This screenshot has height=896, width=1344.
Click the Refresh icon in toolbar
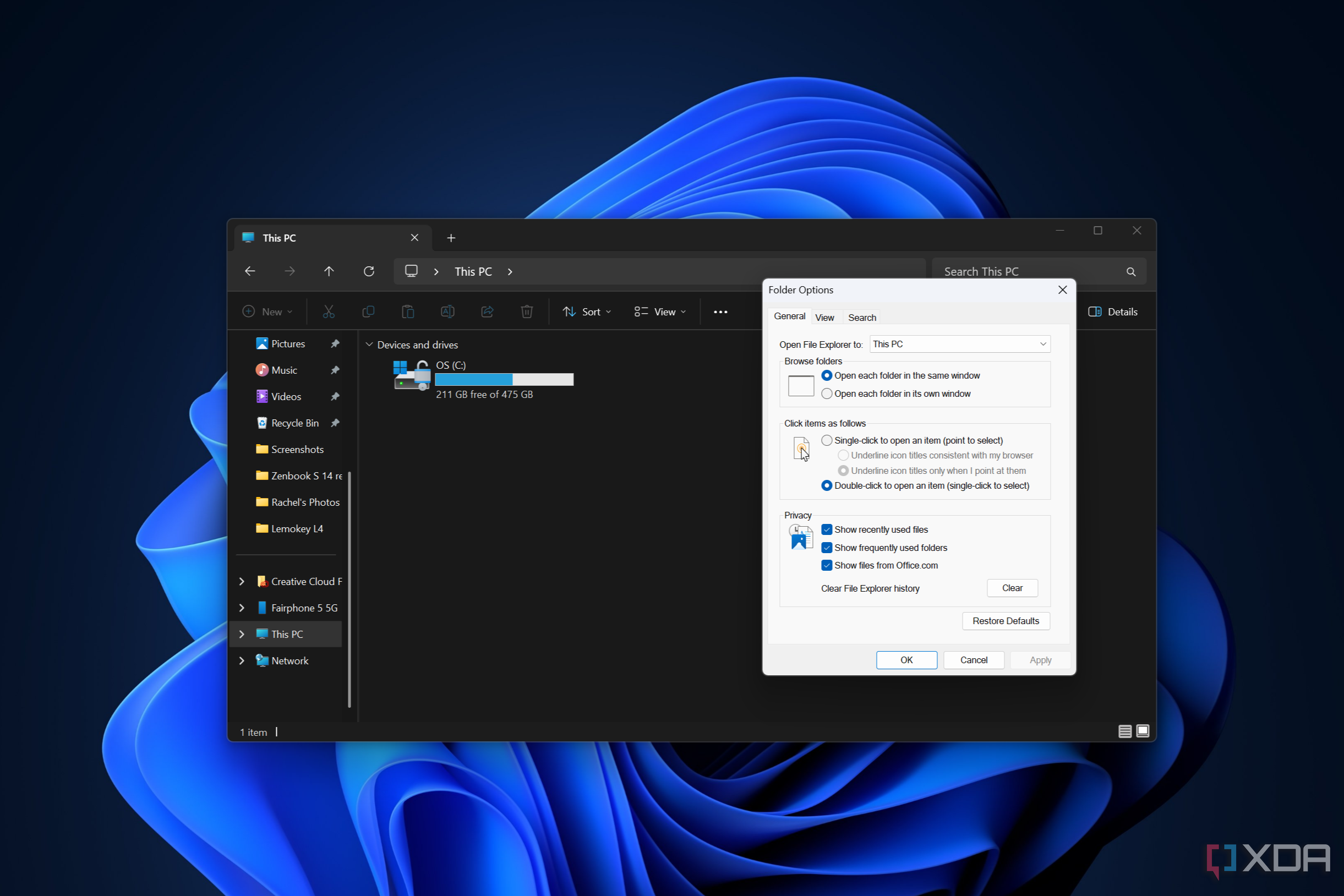[368, 271]
